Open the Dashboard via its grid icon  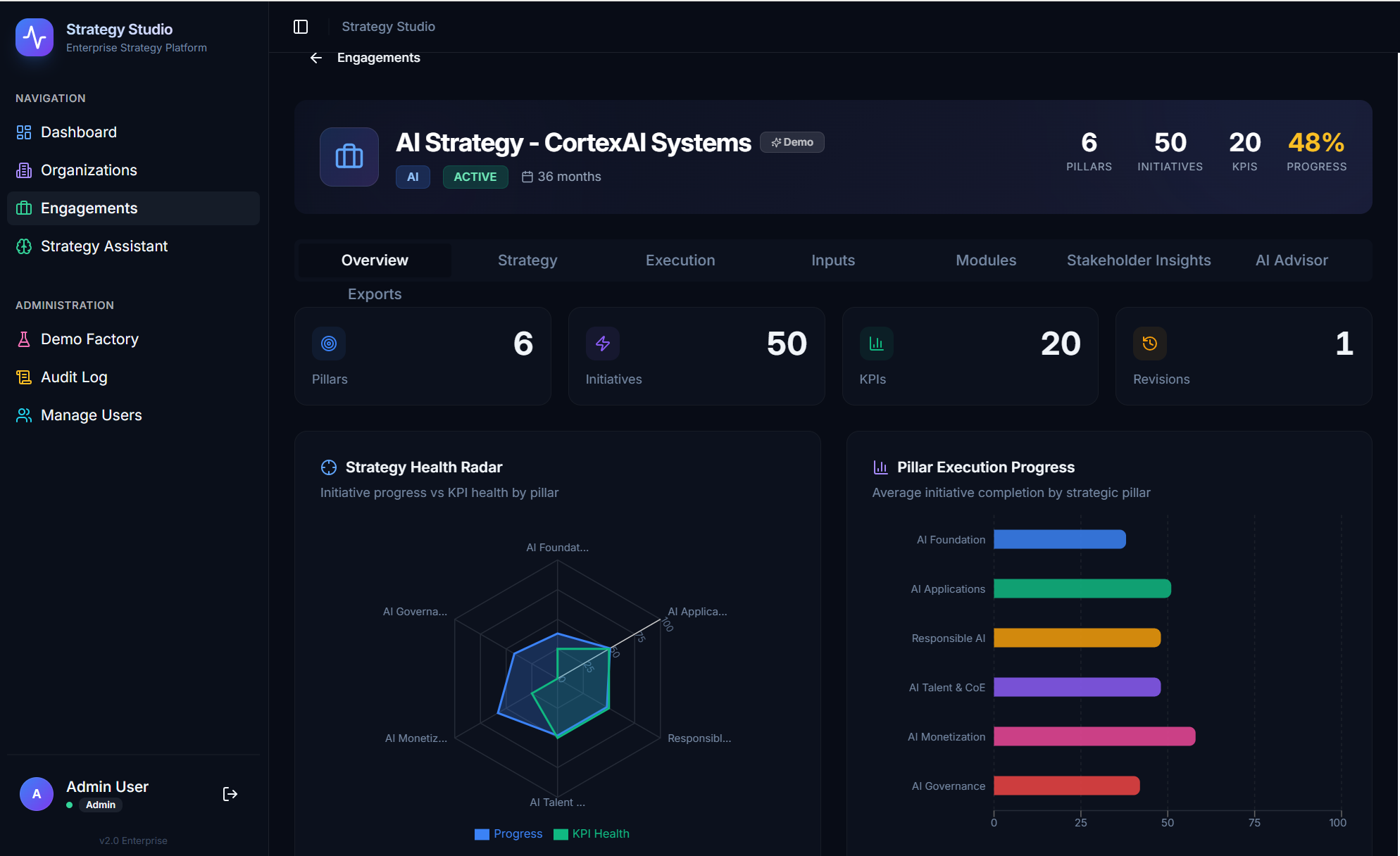24,132
